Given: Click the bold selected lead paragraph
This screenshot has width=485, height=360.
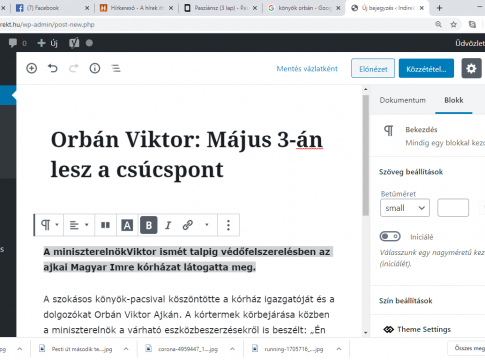Looking at the screenshot, I should tap(187, 259).
